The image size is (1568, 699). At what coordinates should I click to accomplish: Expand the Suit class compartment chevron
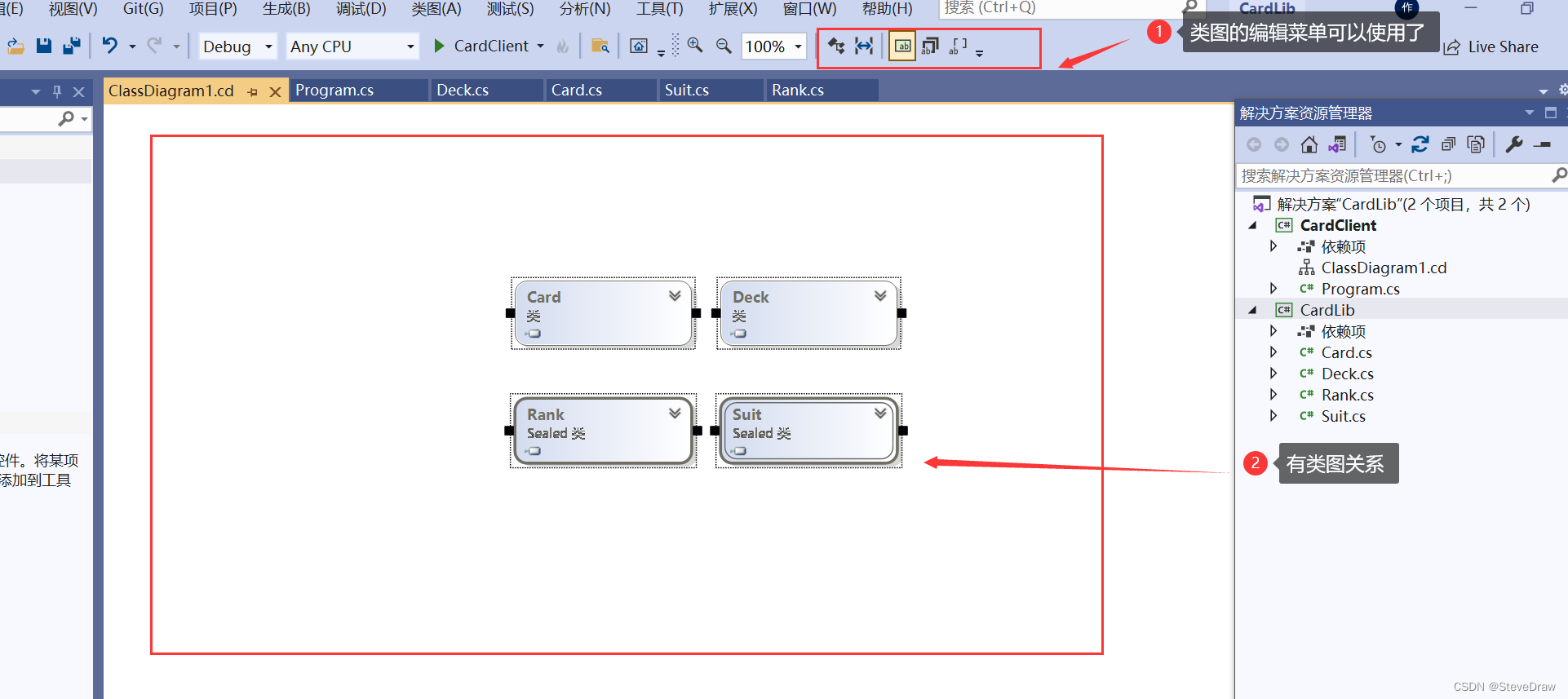click(x=880, y=413)
